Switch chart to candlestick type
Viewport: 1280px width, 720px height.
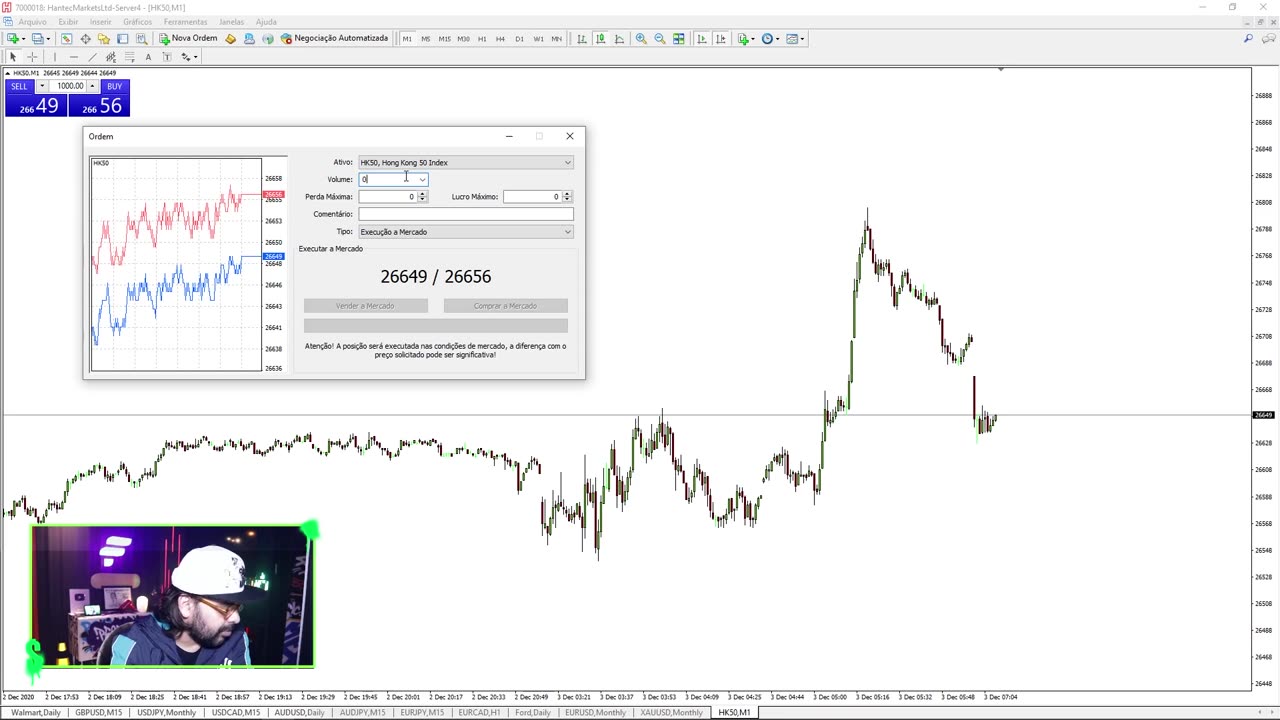coord(600,38)
